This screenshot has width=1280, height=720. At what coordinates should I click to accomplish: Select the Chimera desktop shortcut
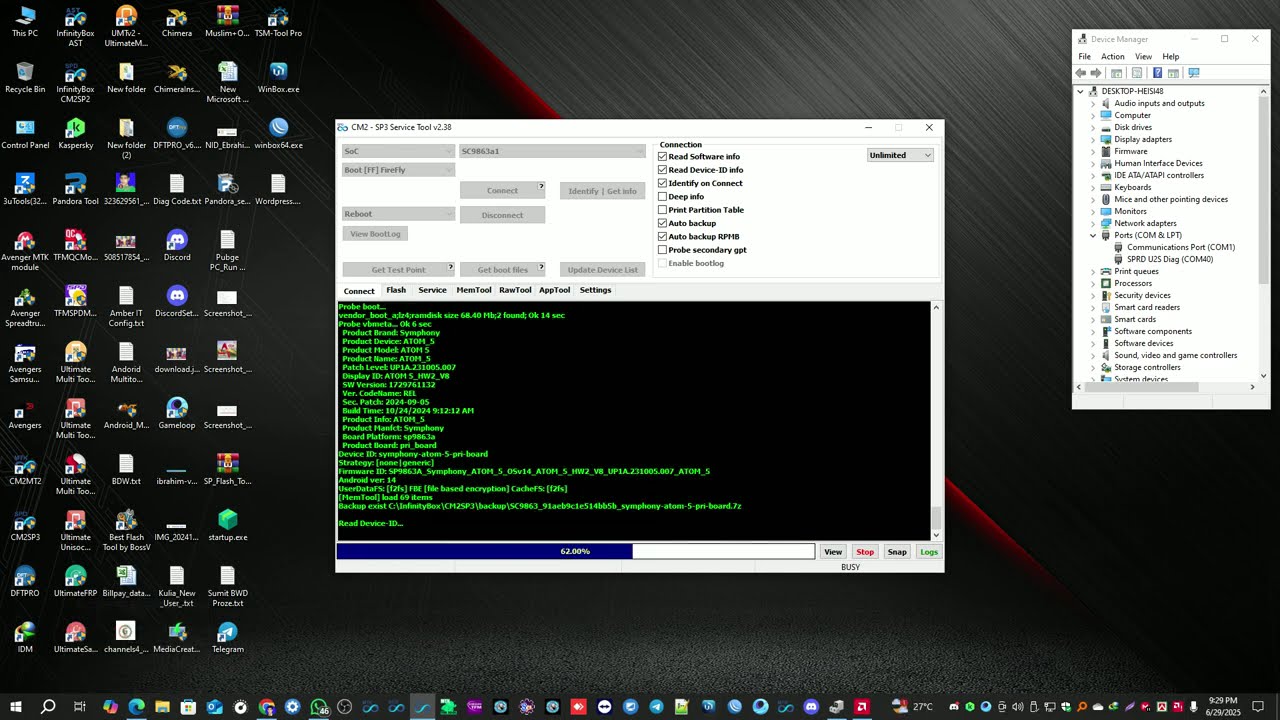[x=177, y=22]
